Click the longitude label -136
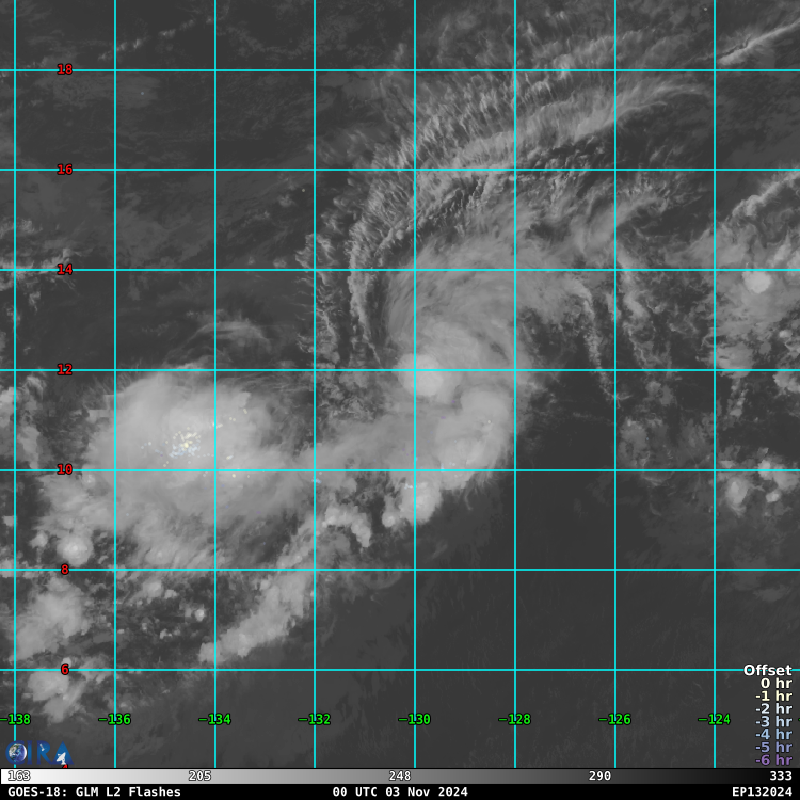 point(115,719)
